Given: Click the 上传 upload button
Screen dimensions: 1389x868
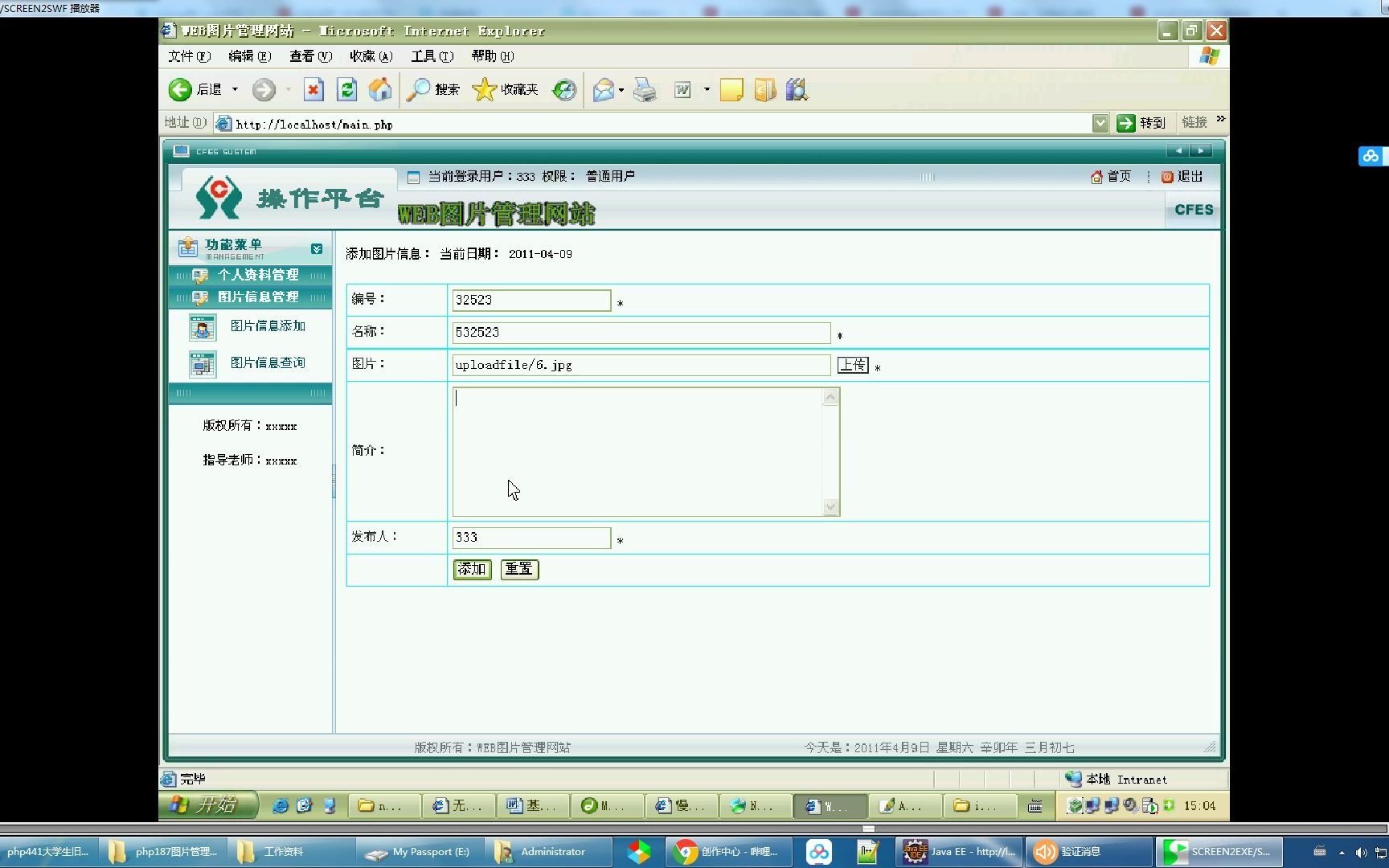Looking at the screenshot, I should tap(852, 365).
